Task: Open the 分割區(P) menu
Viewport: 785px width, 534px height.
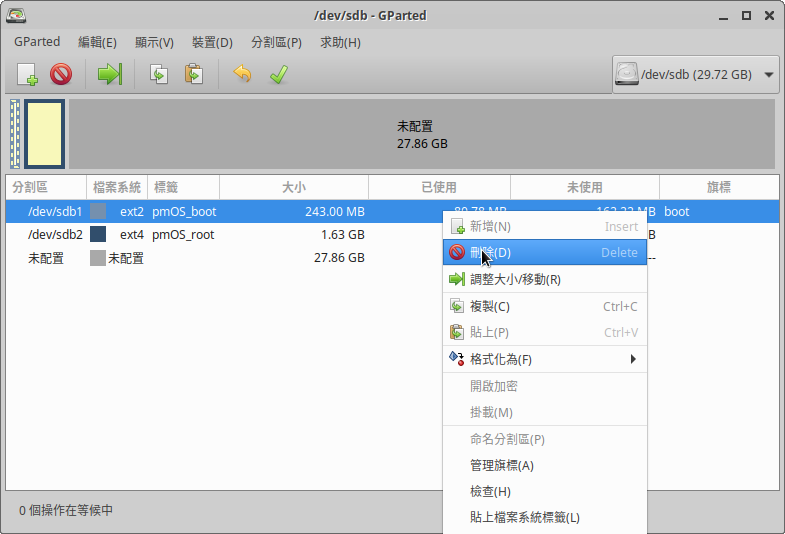Action: (276, 42)
